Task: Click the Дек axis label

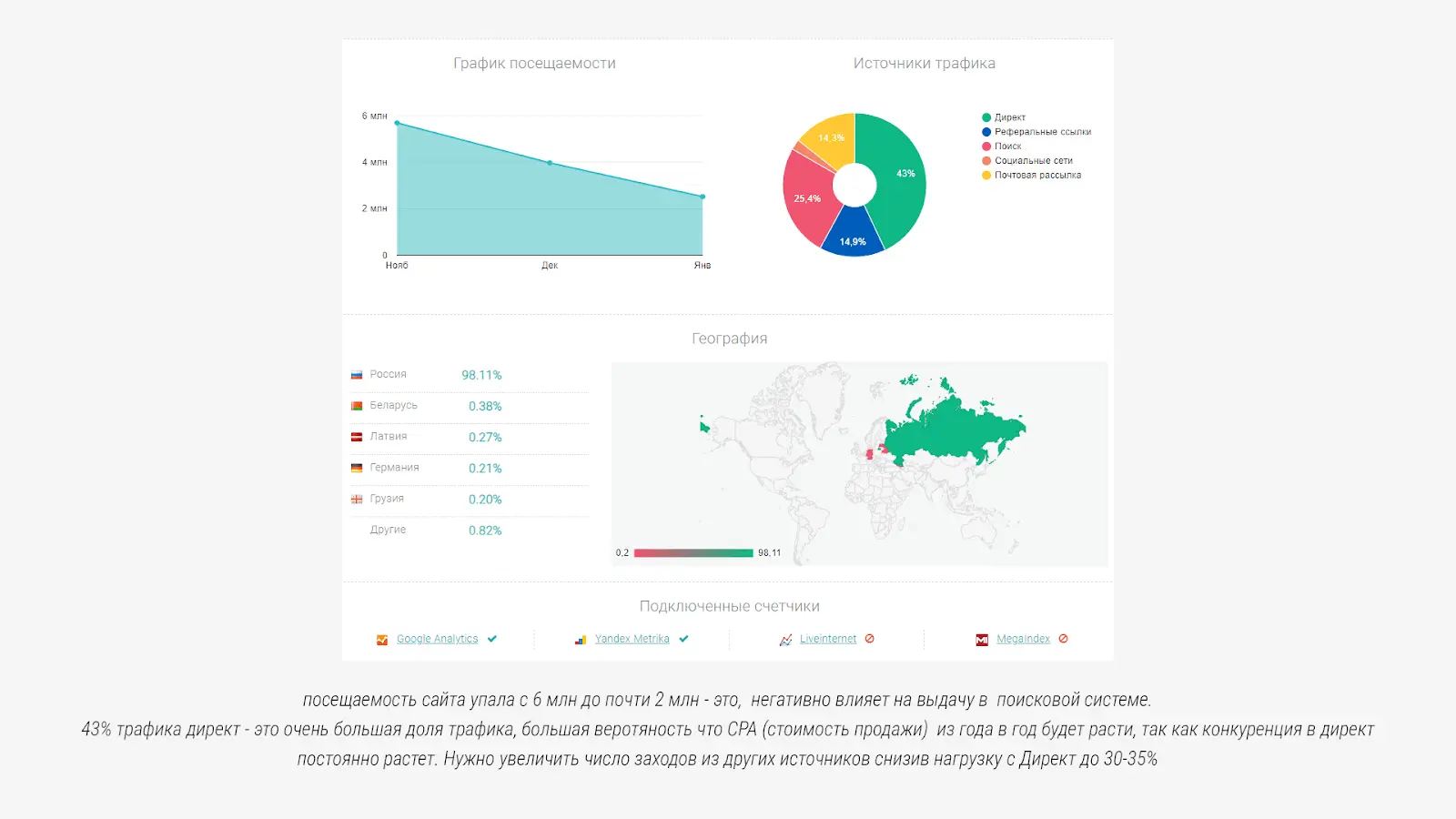Action: point(550,266)
